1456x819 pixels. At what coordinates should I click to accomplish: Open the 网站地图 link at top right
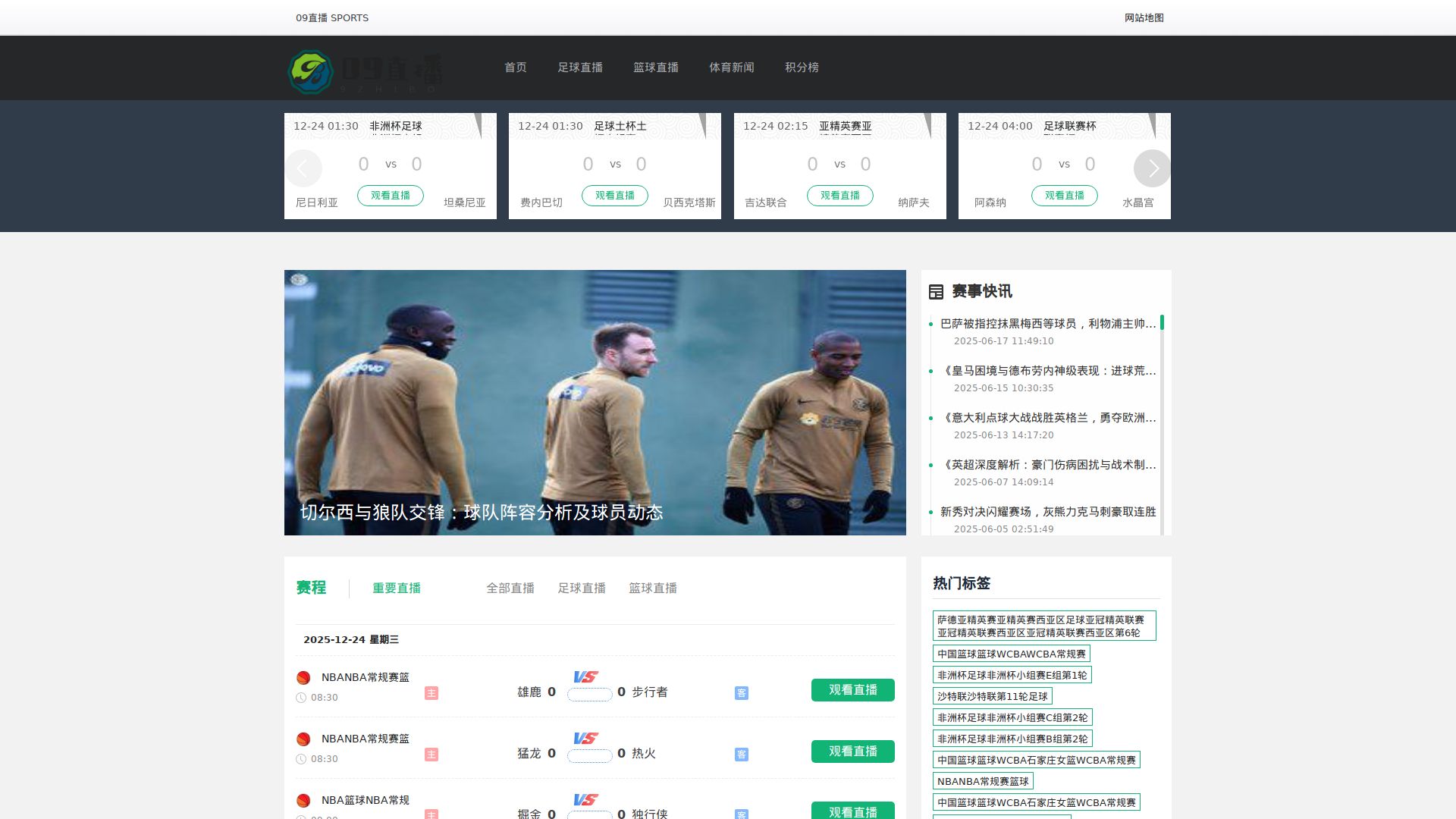tap(1144, 18)
